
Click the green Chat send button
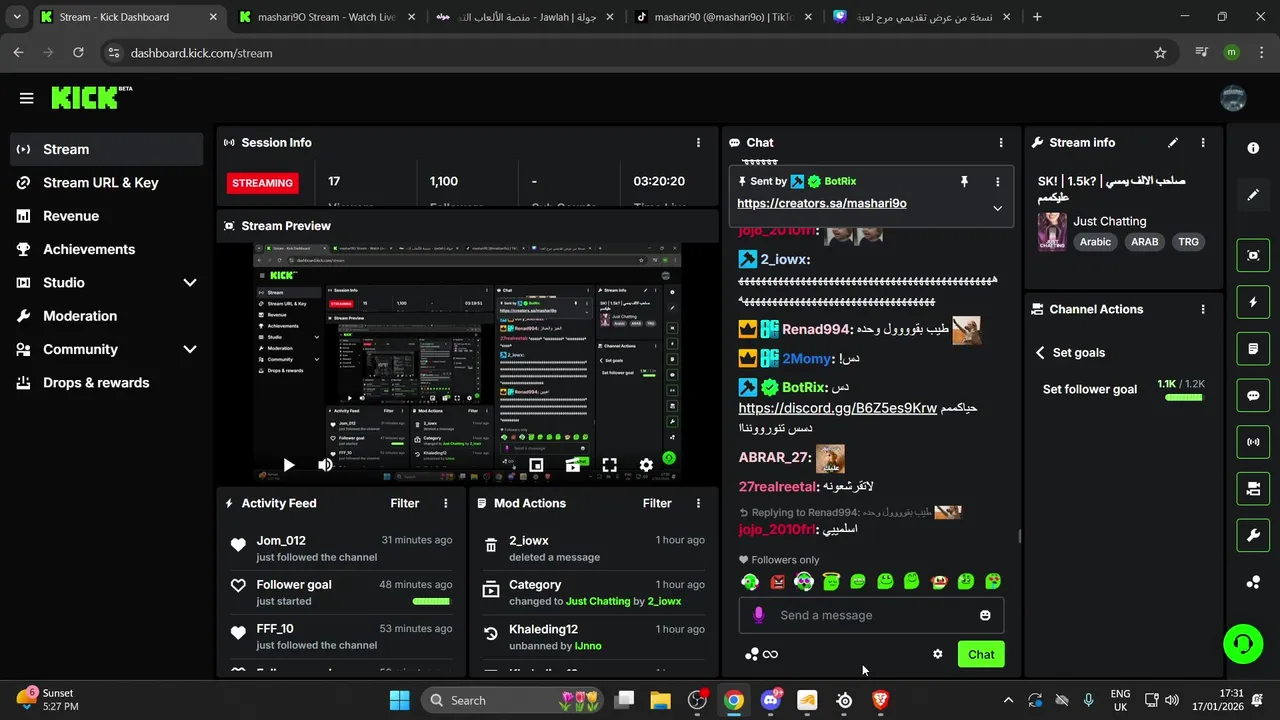coord(981,654)
